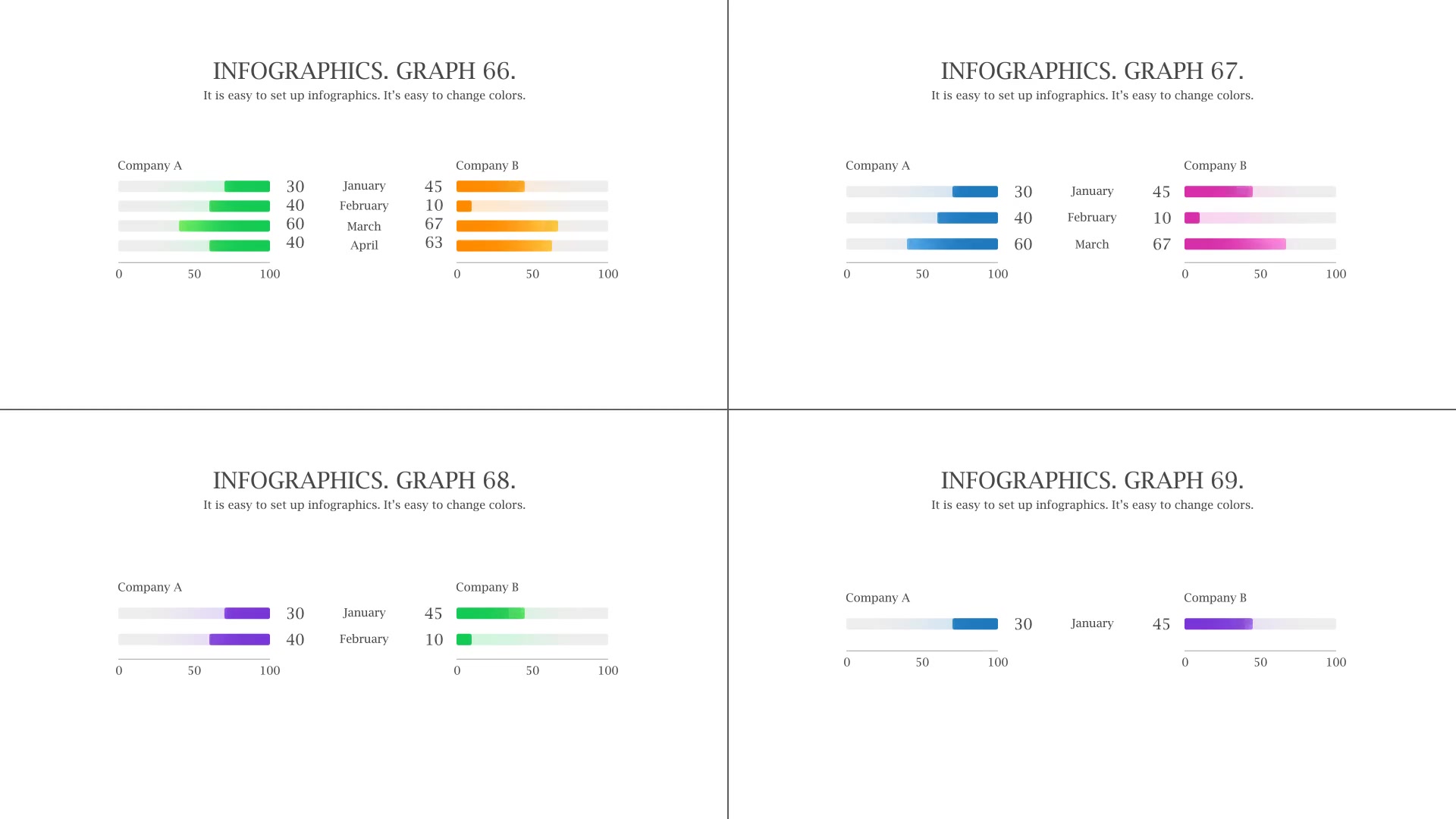Click the green bar for January in Graph 68

pyautogui.click(x=491, y=612)
